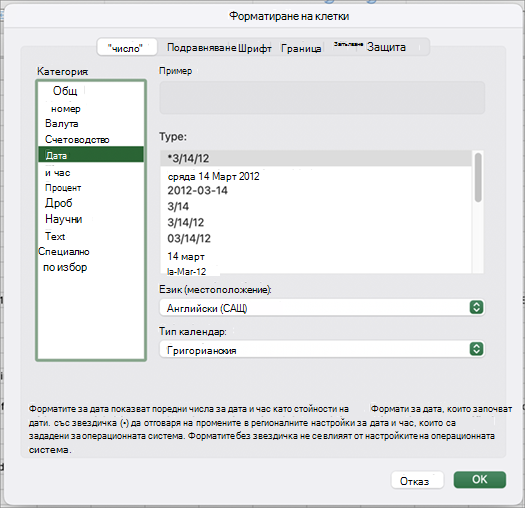Screen dimensions: 525x508
Task: Open the Граница tab
Action: (x=301, y=48)
